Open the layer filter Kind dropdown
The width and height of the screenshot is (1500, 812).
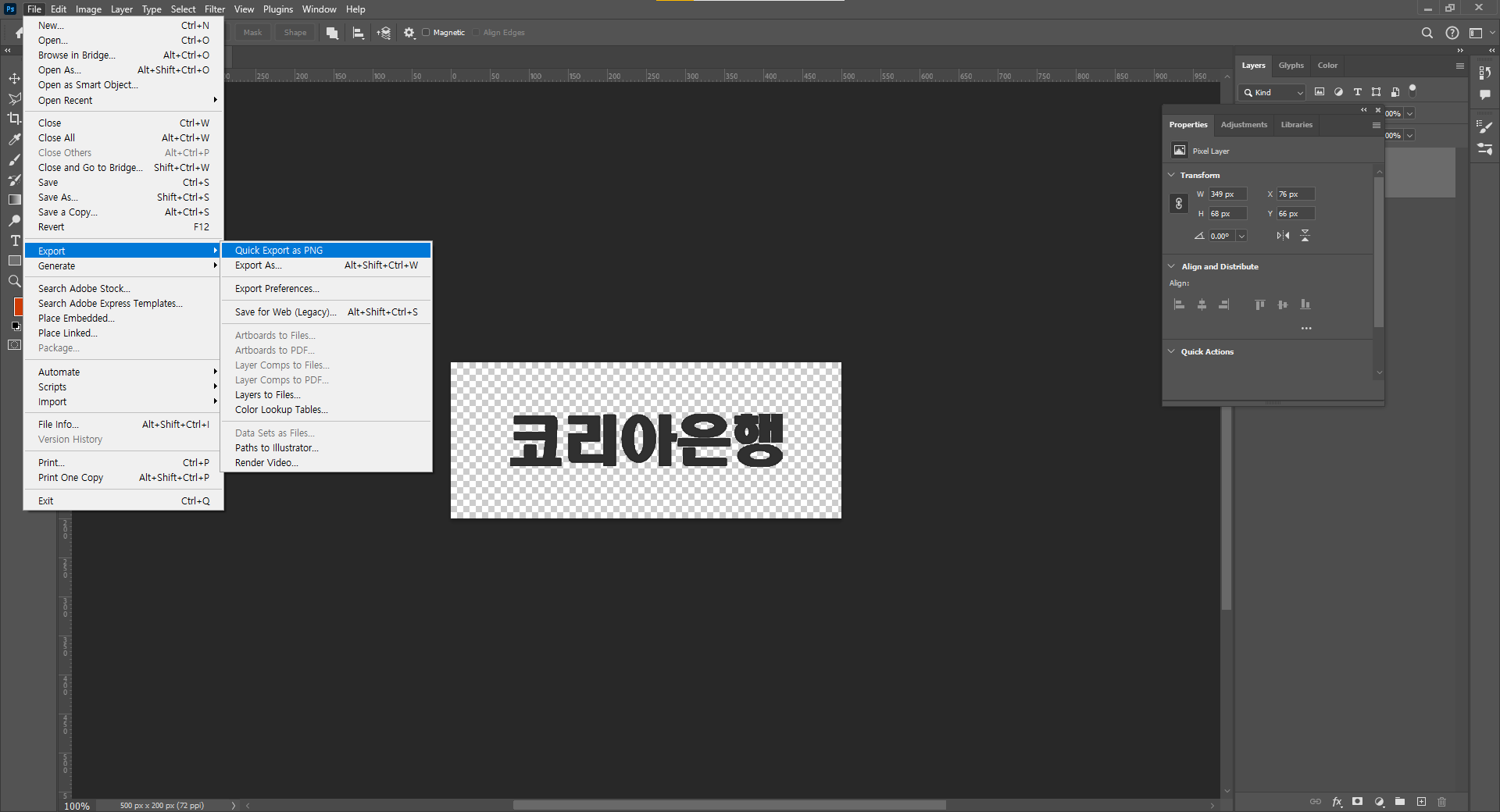pos(1273,92)
